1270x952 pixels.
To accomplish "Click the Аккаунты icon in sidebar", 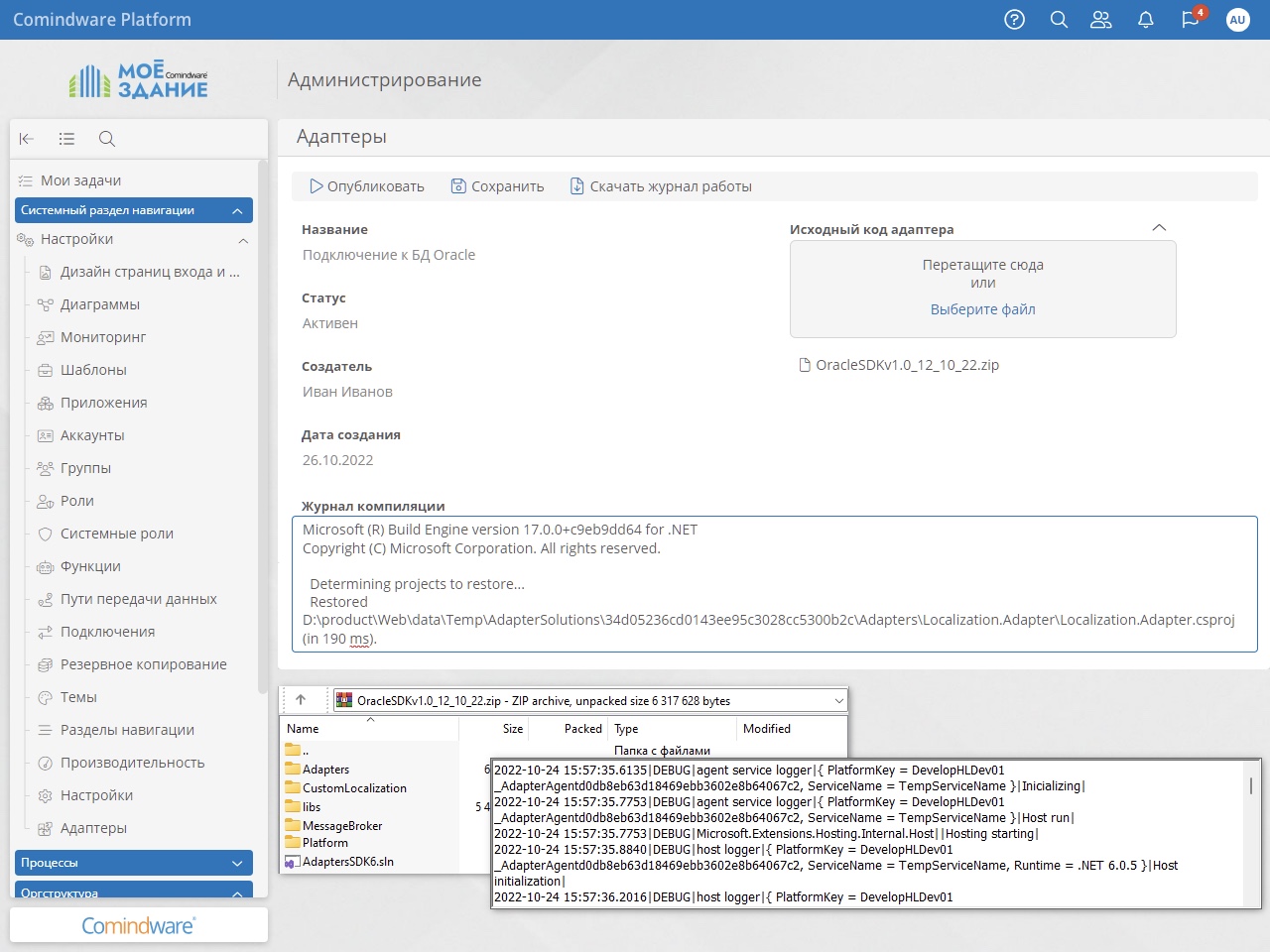I will (x=45, y=435).
